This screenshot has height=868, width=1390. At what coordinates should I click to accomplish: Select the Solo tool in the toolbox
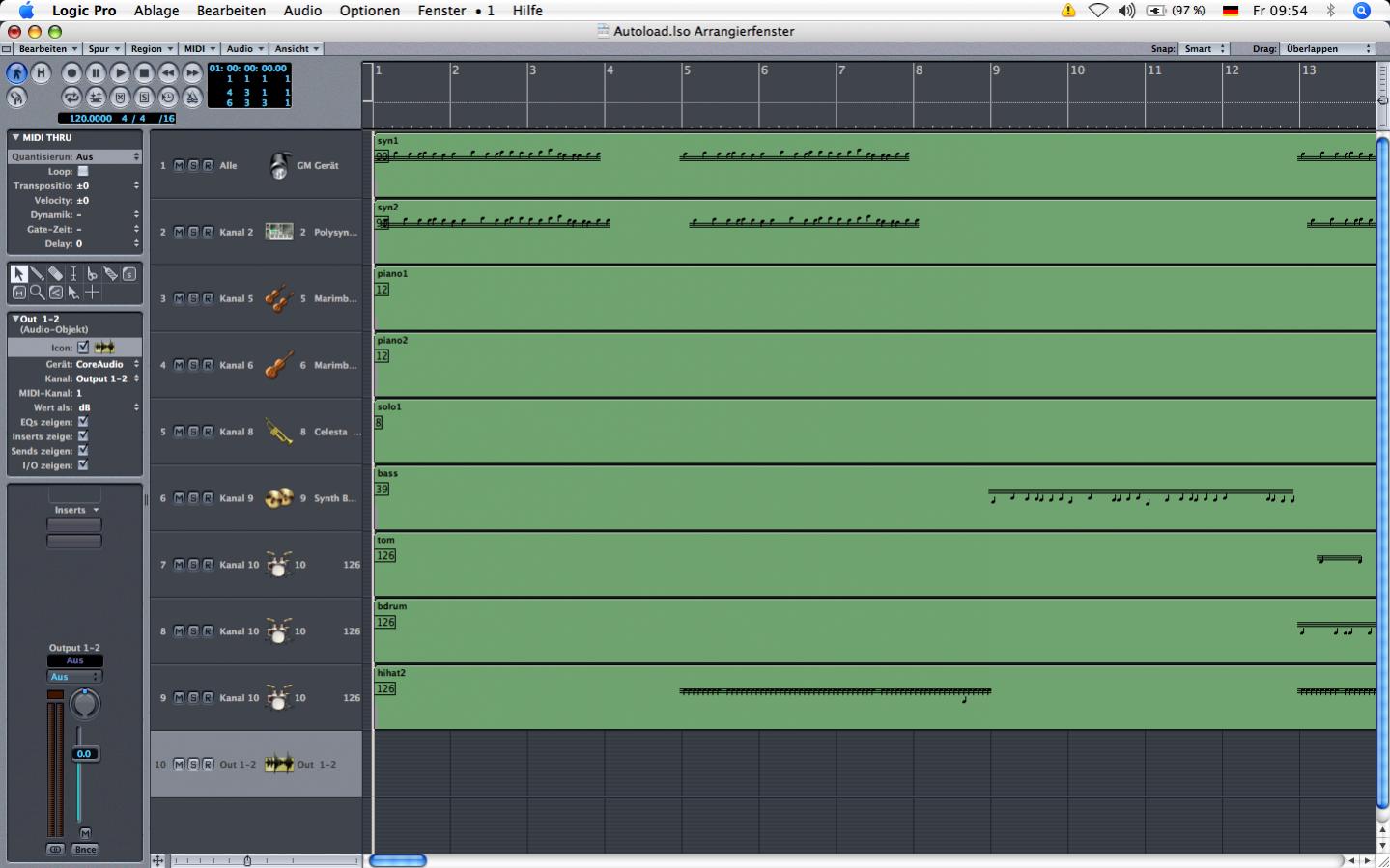[129, 274]
